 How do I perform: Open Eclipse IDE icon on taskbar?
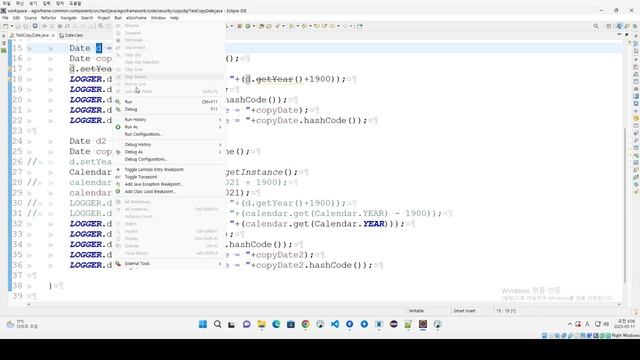point(393,324)
